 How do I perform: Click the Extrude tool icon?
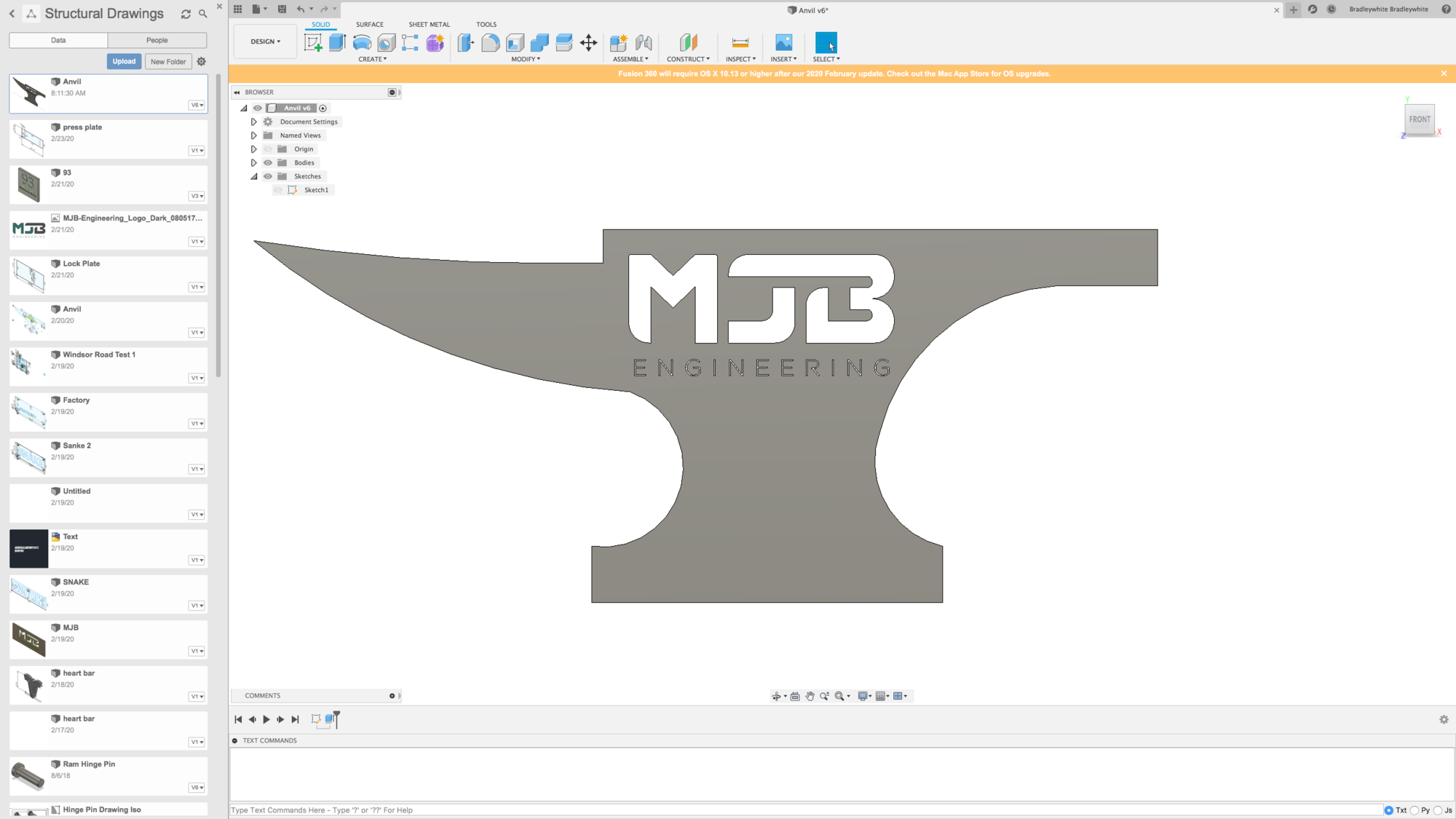(x=337, y=43)
